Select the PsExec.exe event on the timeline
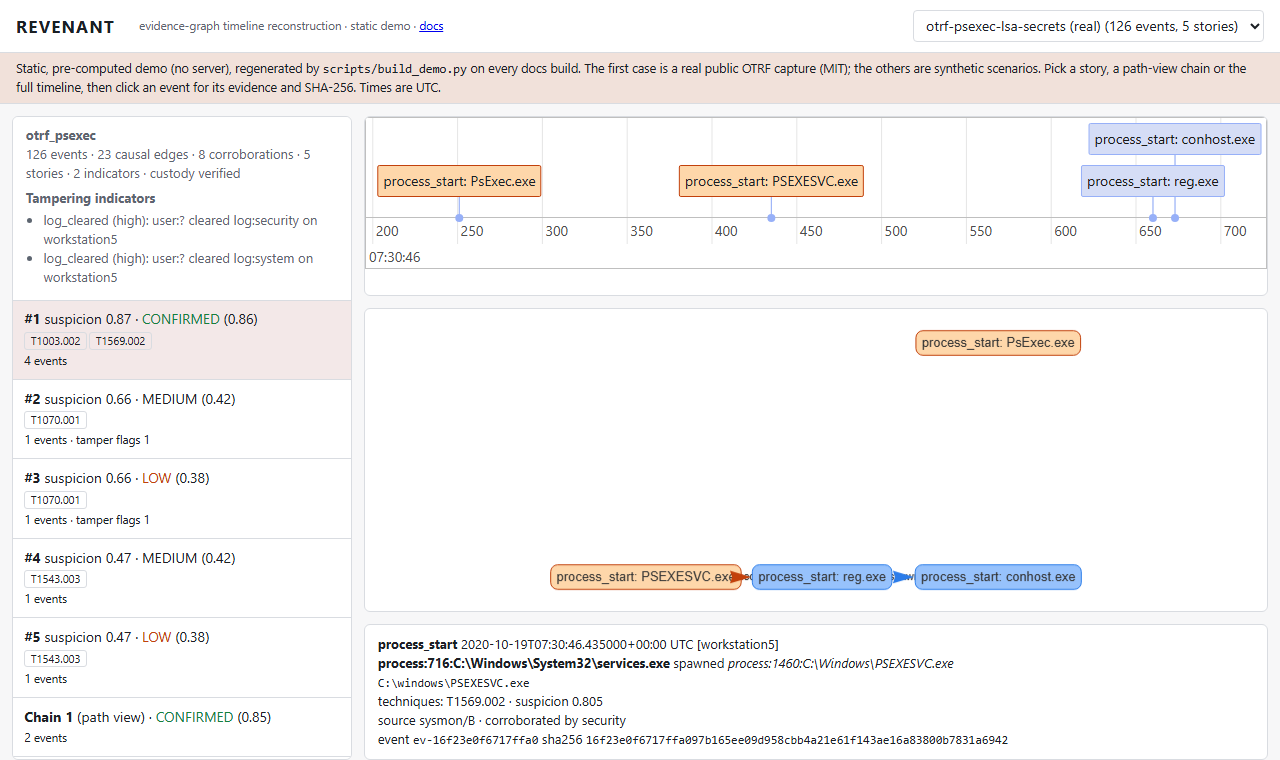Image resolution: width=1280 pixels, height=760 pixels. pyautogui.click(x=459, y=181)
